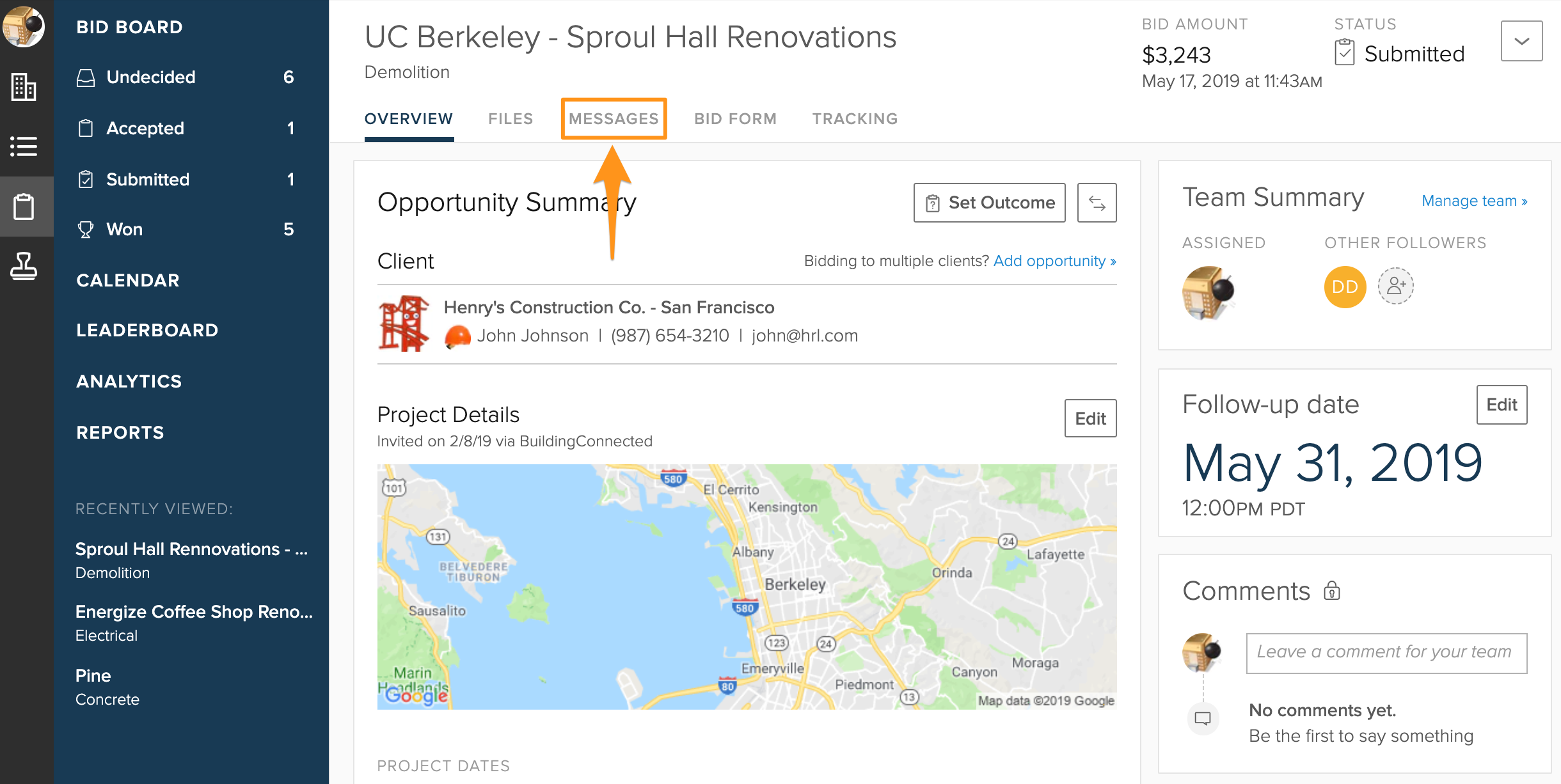1561x784 pixels.
Task: Click the Set Outcome button
Action: [x=989, y=203]
